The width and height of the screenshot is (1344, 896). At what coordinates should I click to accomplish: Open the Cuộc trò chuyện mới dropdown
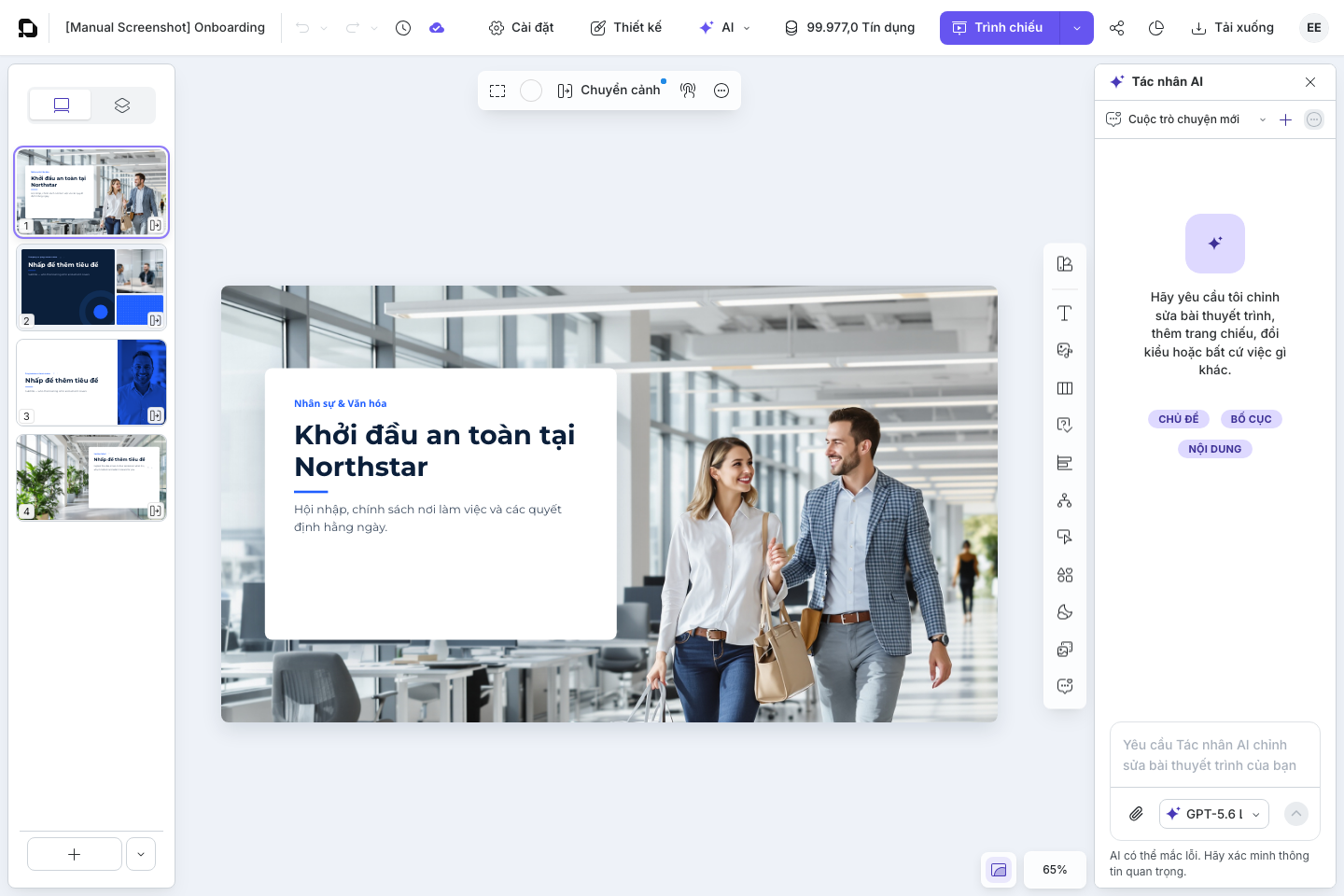pos(1186,119)
